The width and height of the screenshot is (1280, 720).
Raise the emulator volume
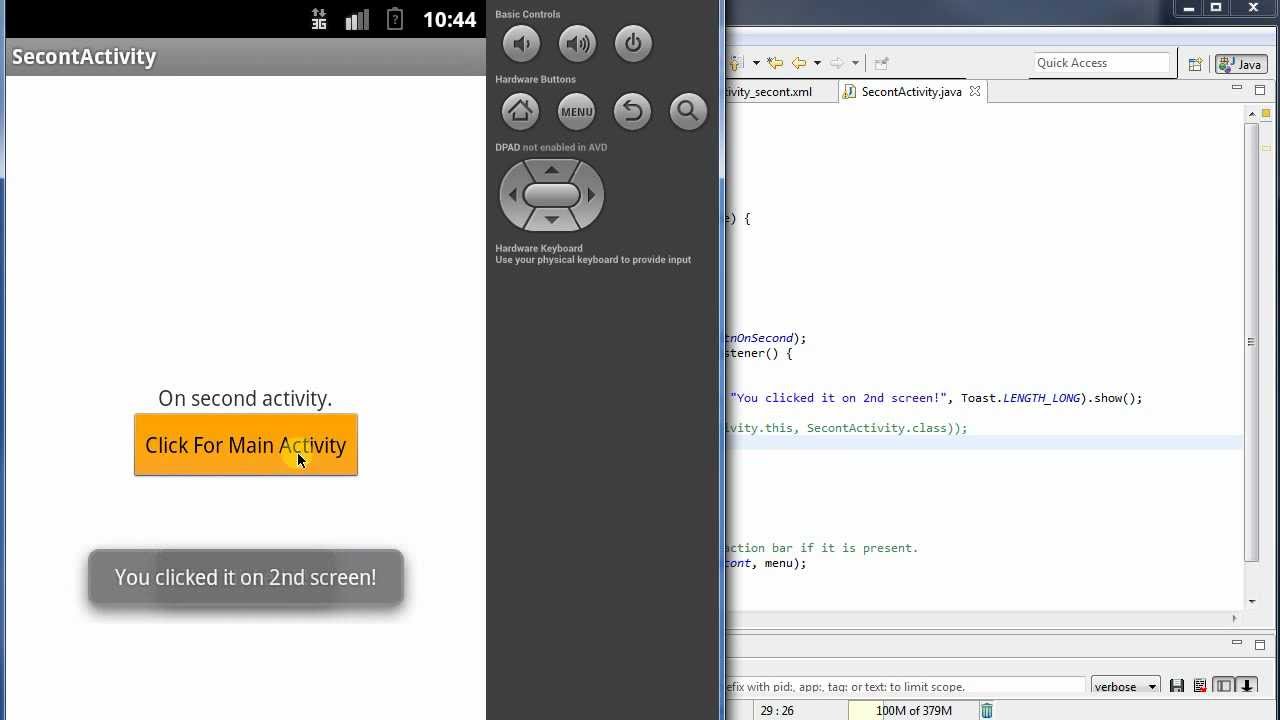[577, 43]
